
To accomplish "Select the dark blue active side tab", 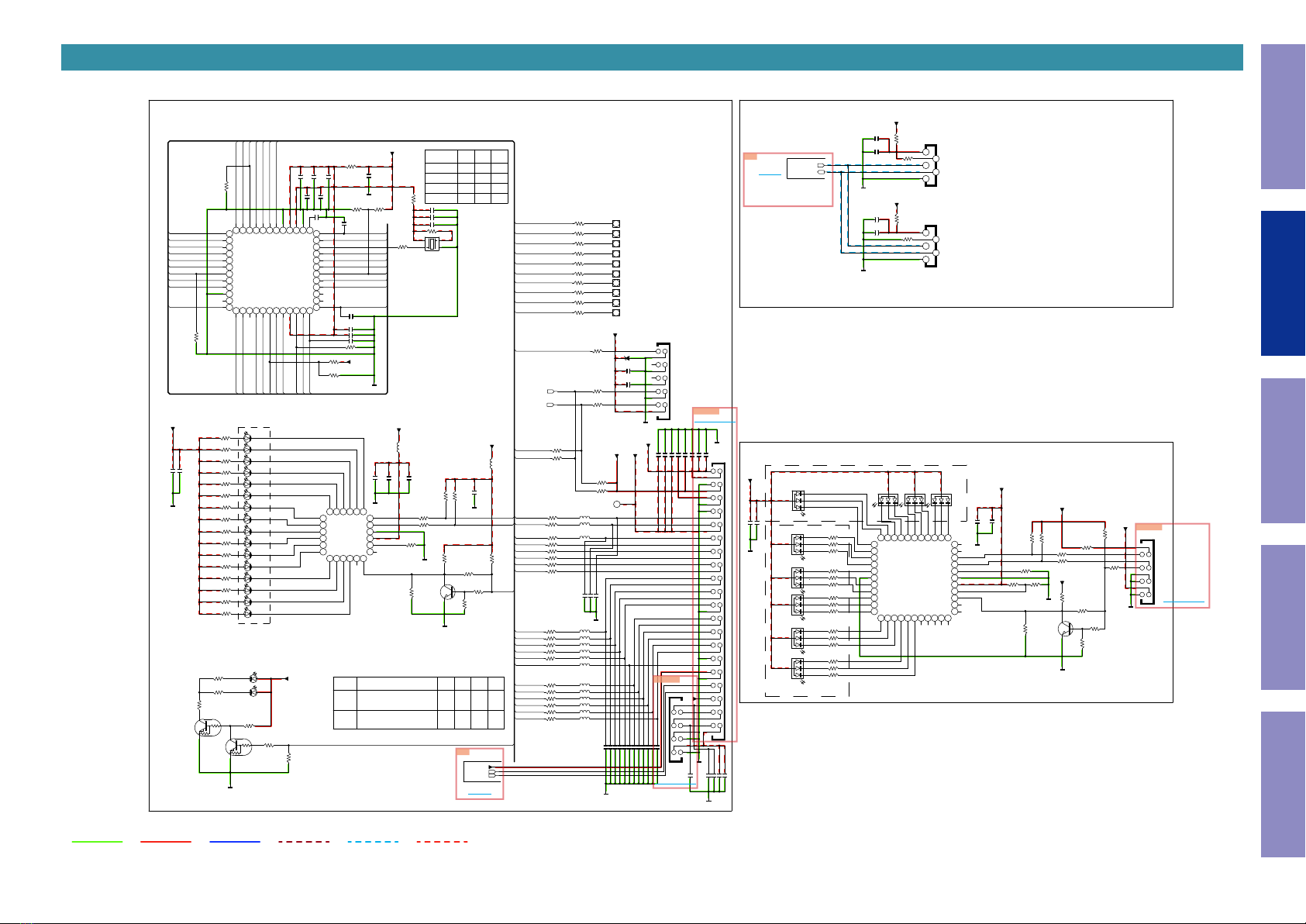I will (1283, 284).
